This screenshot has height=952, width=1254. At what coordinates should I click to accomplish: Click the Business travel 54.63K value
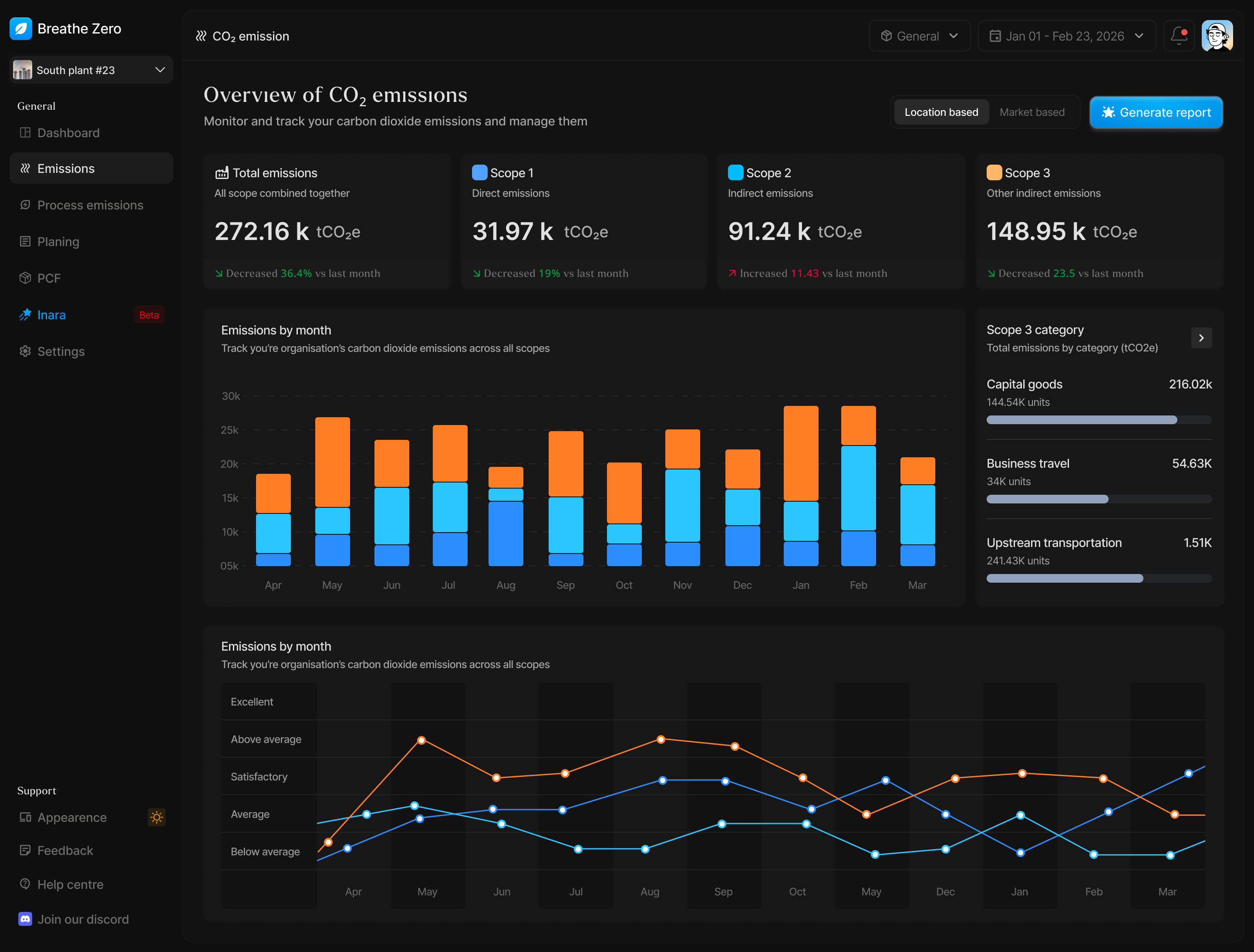(1192, 463)
